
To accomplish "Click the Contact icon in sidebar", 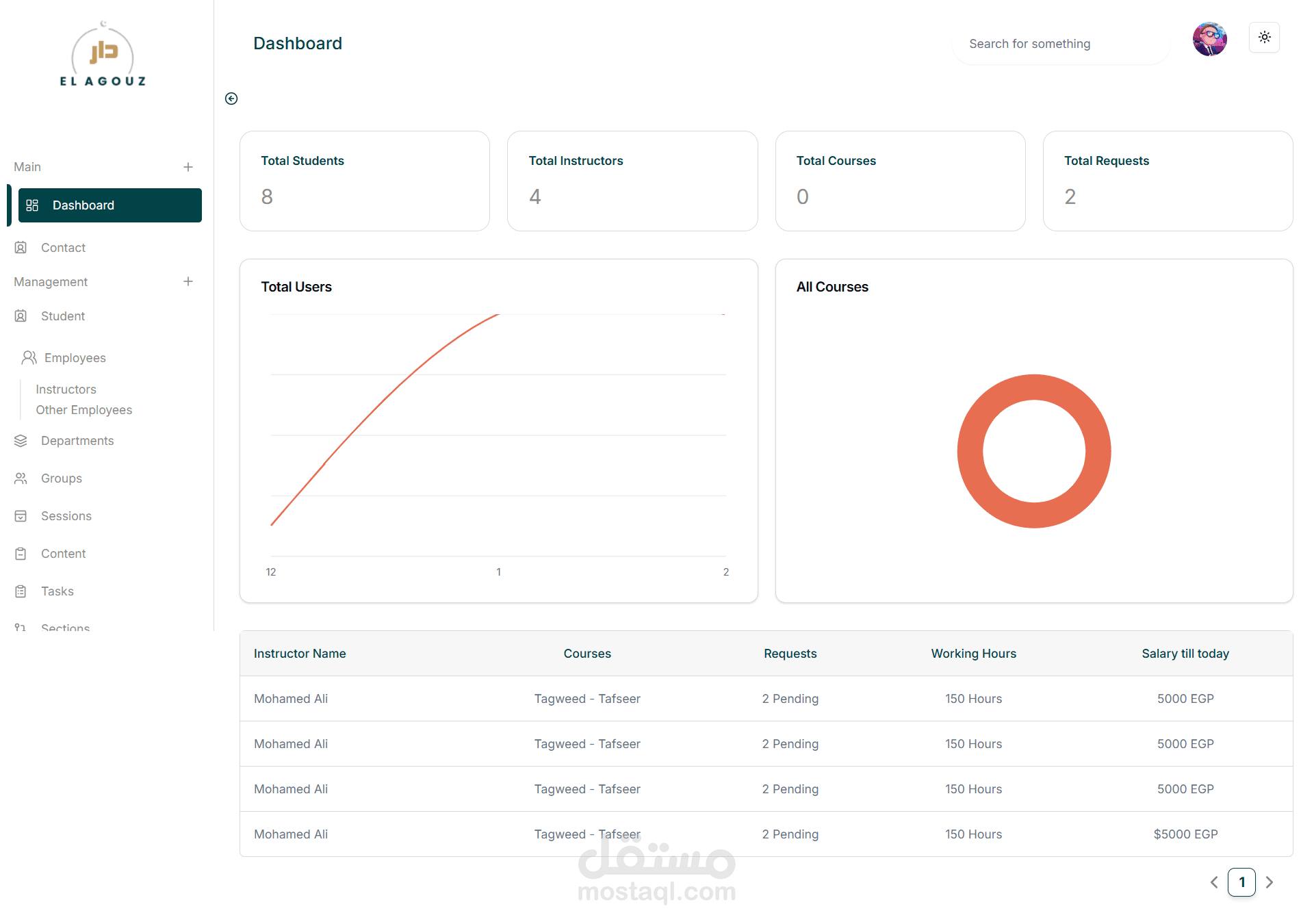I will pyautogui.click(x=21, y=248).
